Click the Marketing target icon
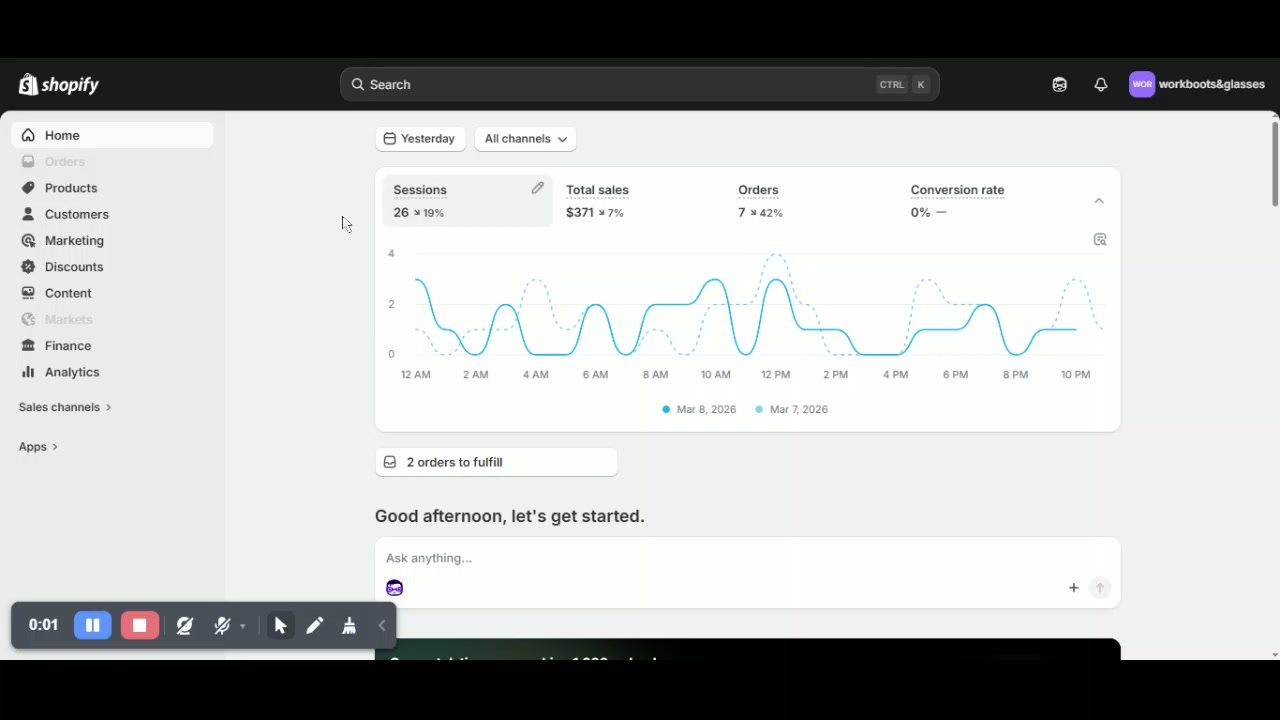Screen dimensions: 1280x720 28,240
